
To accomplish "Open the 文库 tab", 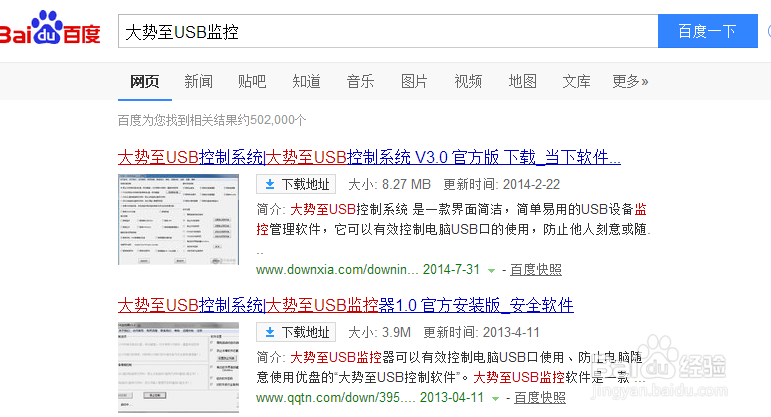I will click(x=576, y=81).
